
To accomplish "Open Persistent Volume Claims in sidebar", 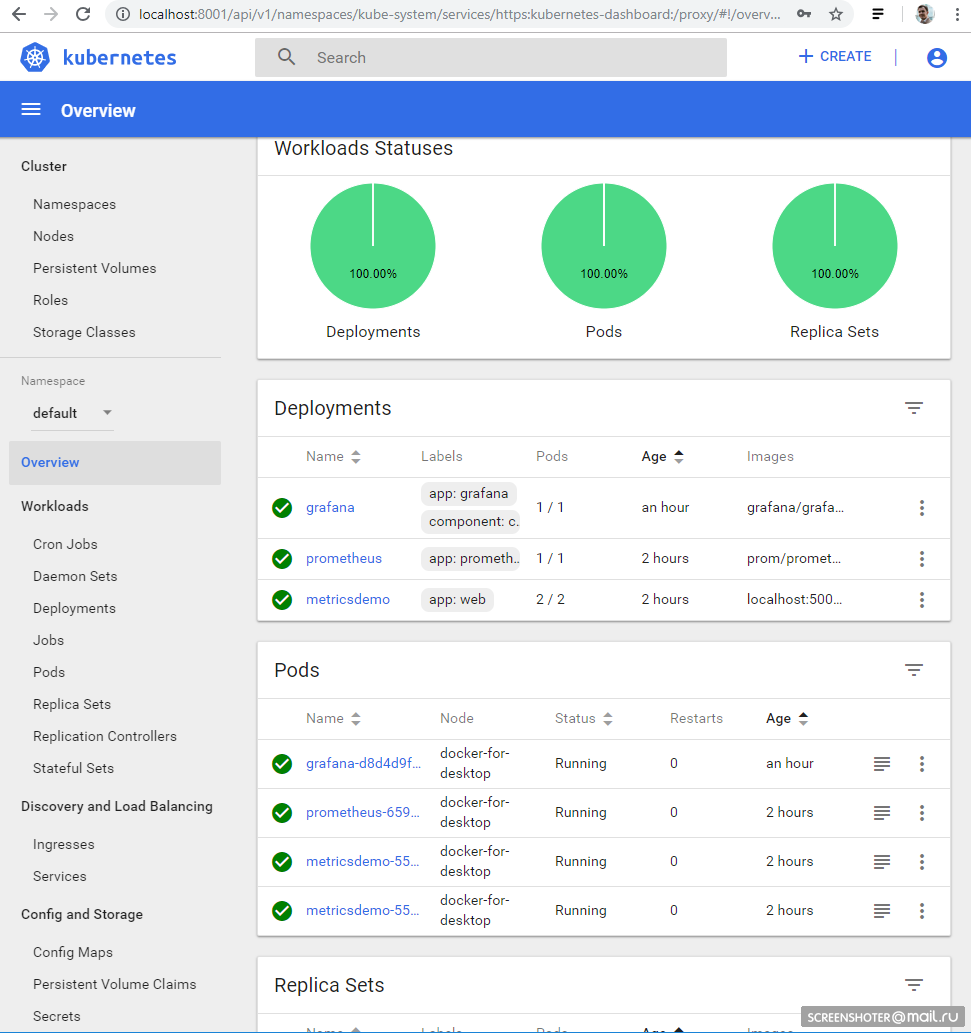I will pos(115,984).
